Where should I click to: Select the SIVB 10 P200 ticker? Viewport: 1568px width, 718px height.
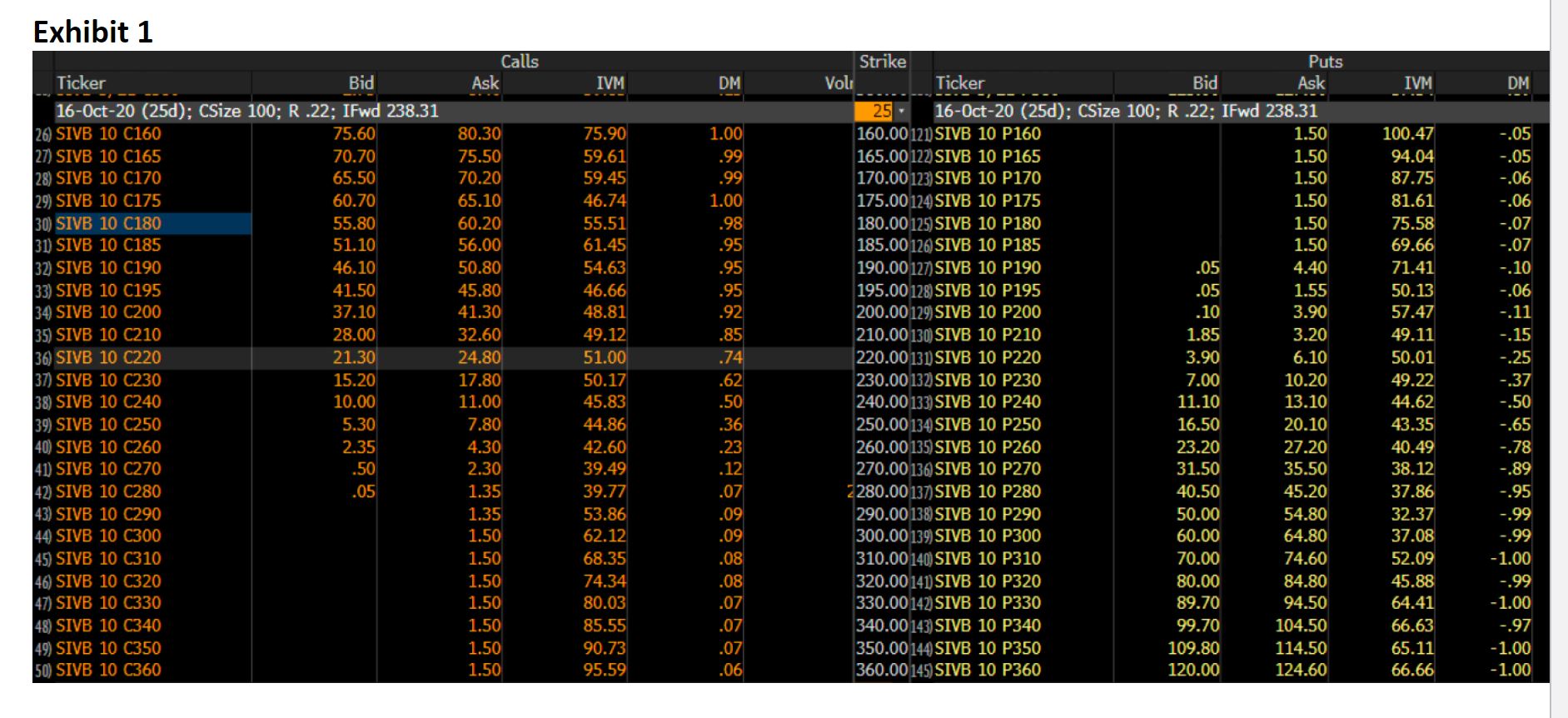pos(988,312)
